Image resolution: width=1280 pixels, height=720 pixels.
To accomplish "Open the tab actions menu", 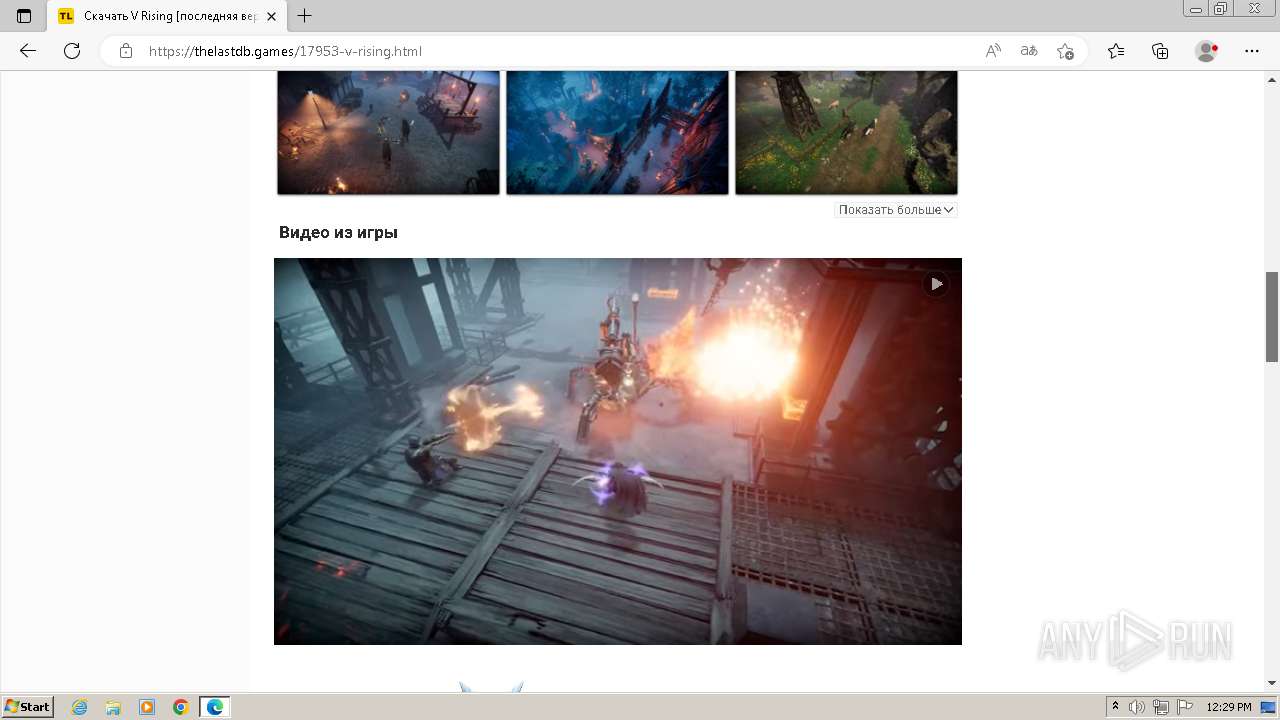I will [24, 16].
